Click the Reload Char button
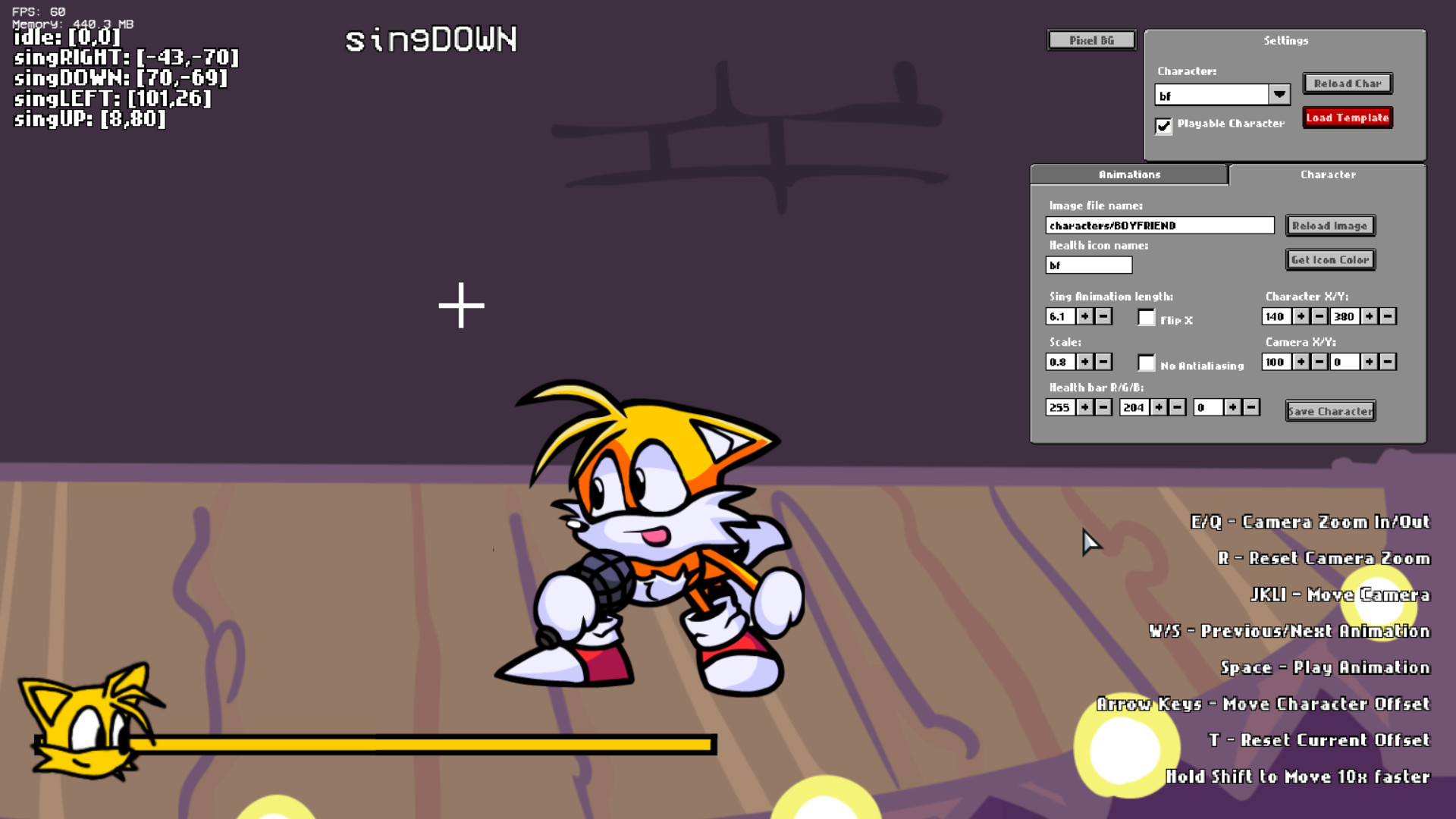Viewport: 1456px width, 819px height. pyautogui.click(x=1348, y=83)
